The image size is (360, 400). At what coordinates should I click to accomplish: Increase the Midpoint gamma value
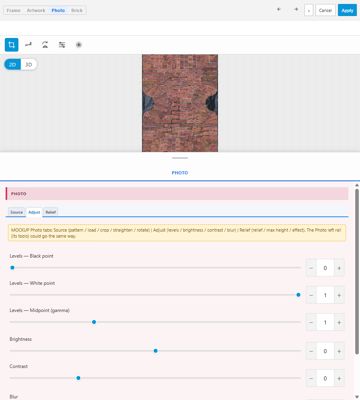point(339,323)
